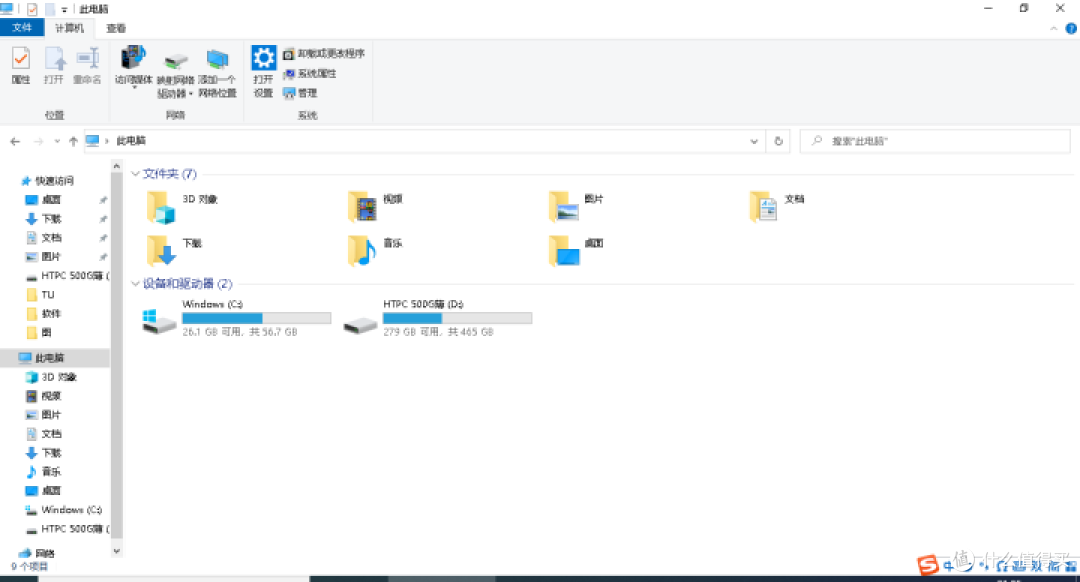The height and width of the screenshot is (582, 1080).
Task: Click 卸载或更改程序 in the ribbon
Action: click(x=324, y=54)
